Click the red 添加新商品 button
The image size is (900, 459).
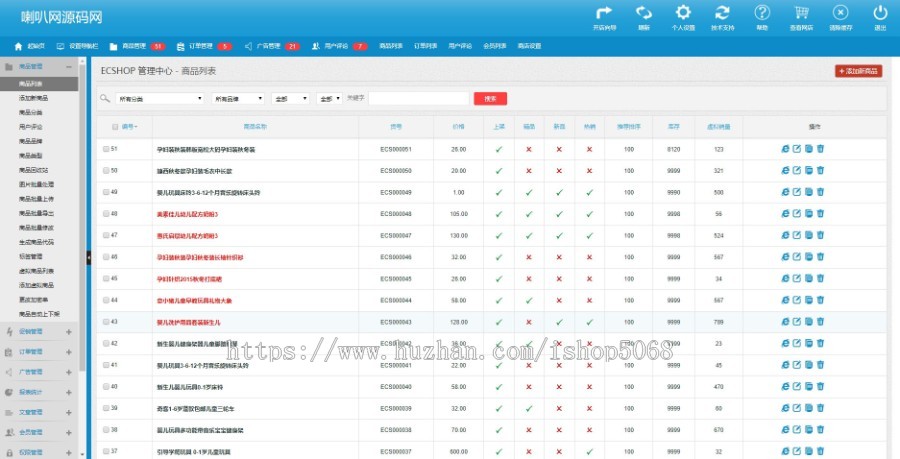click(859, 71)
